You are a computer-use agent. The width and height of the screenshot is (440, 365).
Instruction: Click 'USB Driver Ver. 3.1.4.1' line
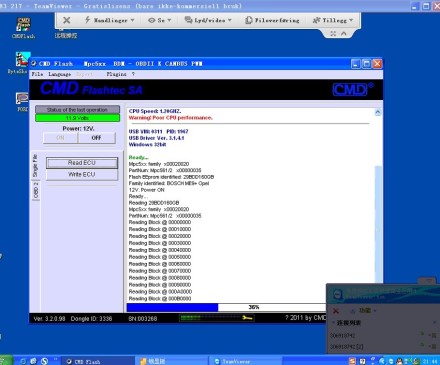[x=156, y=138]
